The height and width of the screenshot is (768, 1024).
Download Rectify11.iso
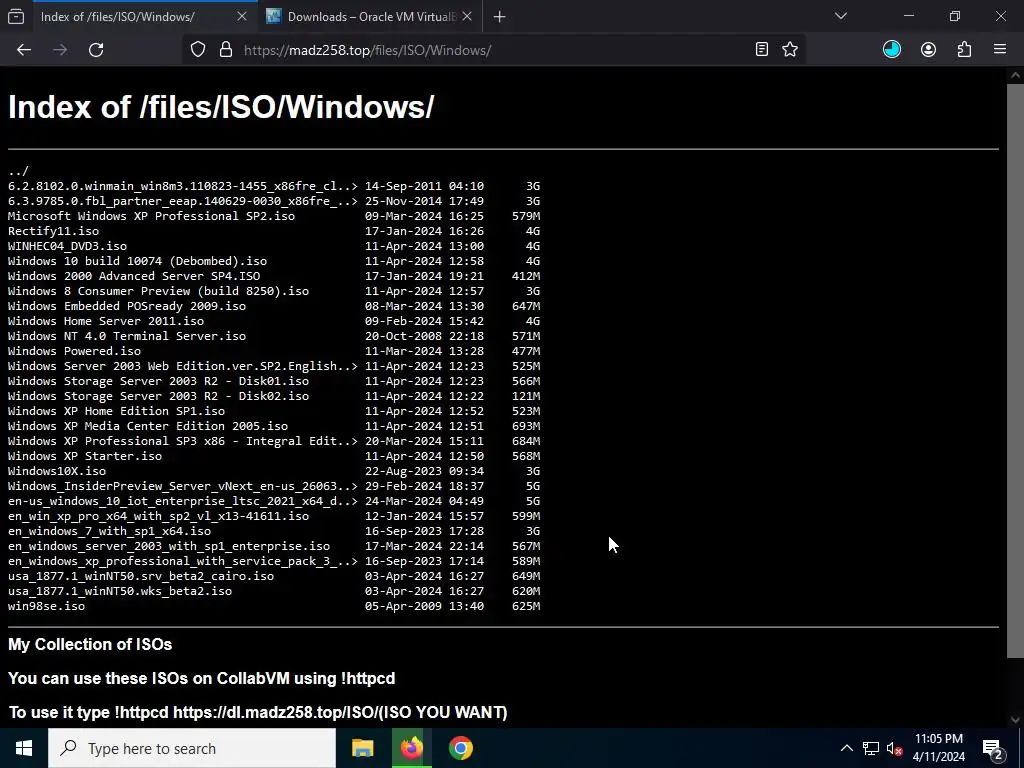point(54,231)
